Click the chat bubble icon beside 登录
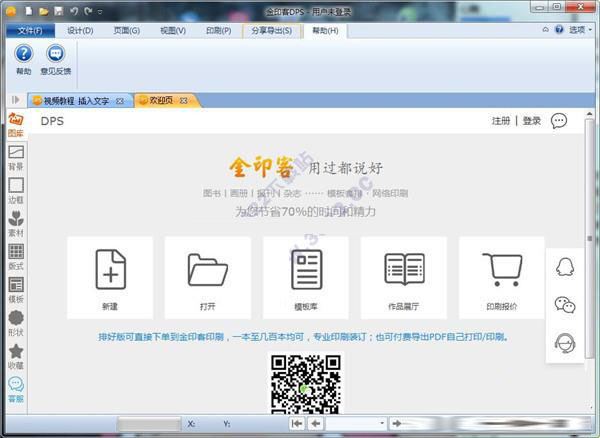Screen dimensions: 600x438 click(559, 121)
